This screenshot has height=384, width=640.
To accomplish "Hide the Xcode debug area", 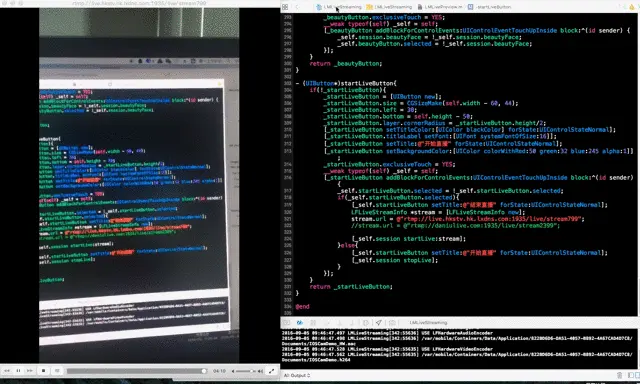I will tap(286, 322).
